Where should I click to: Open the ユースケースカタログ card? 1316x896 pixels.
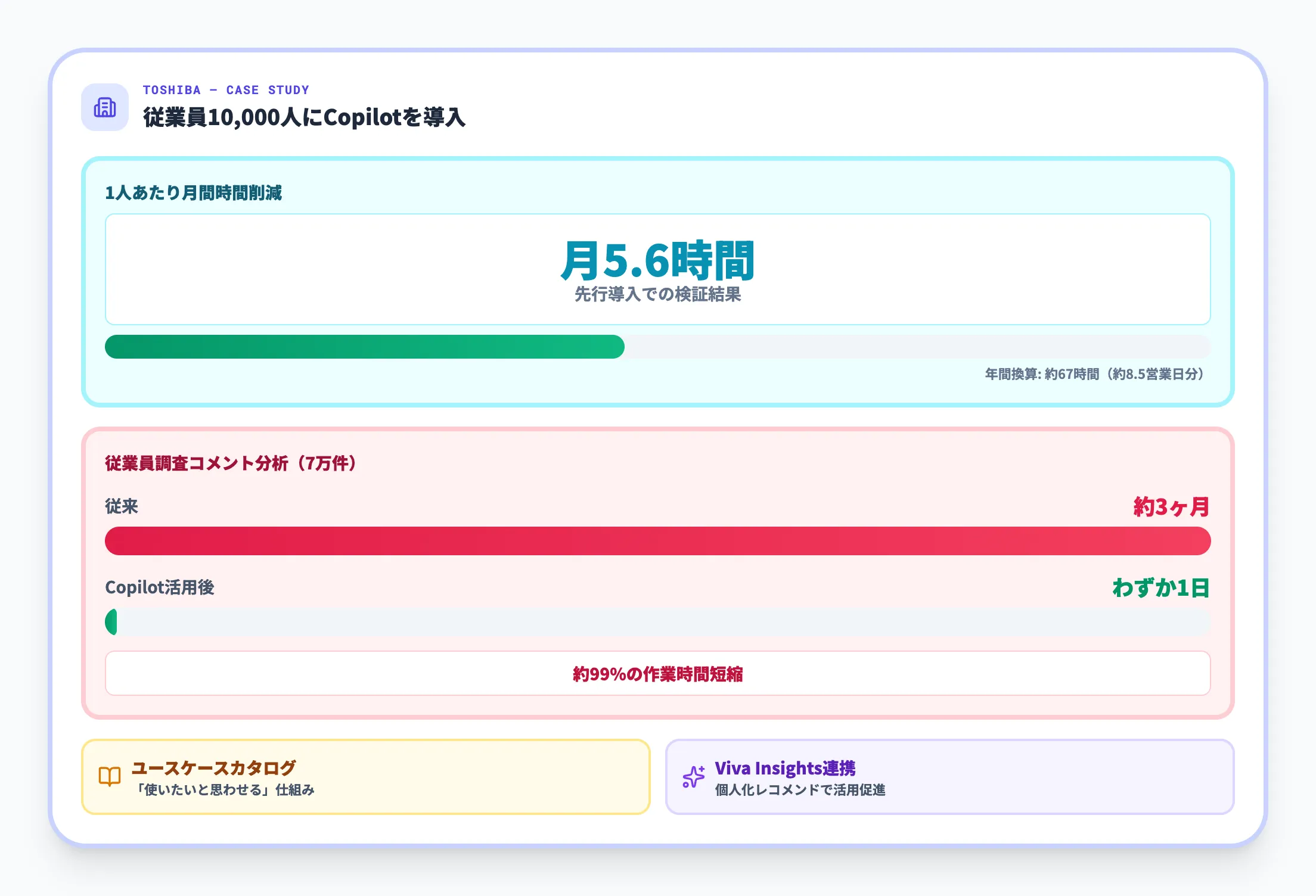[x=365, y=777]
